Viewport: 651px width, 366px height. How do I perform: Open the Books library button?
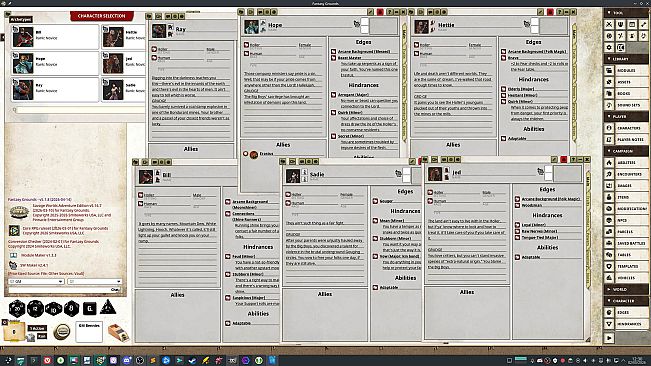[x=626, y=94]
